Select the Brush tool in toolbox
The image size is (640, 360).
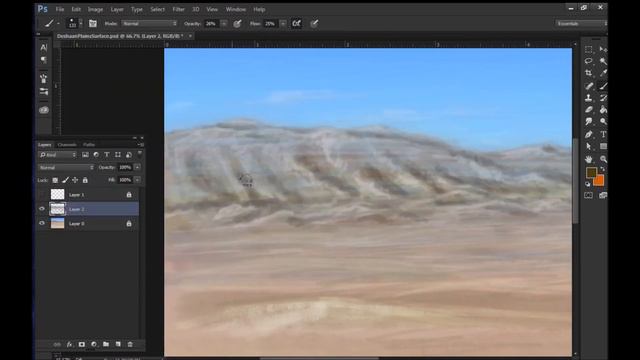pyautogui.click(x=603, y=86)
